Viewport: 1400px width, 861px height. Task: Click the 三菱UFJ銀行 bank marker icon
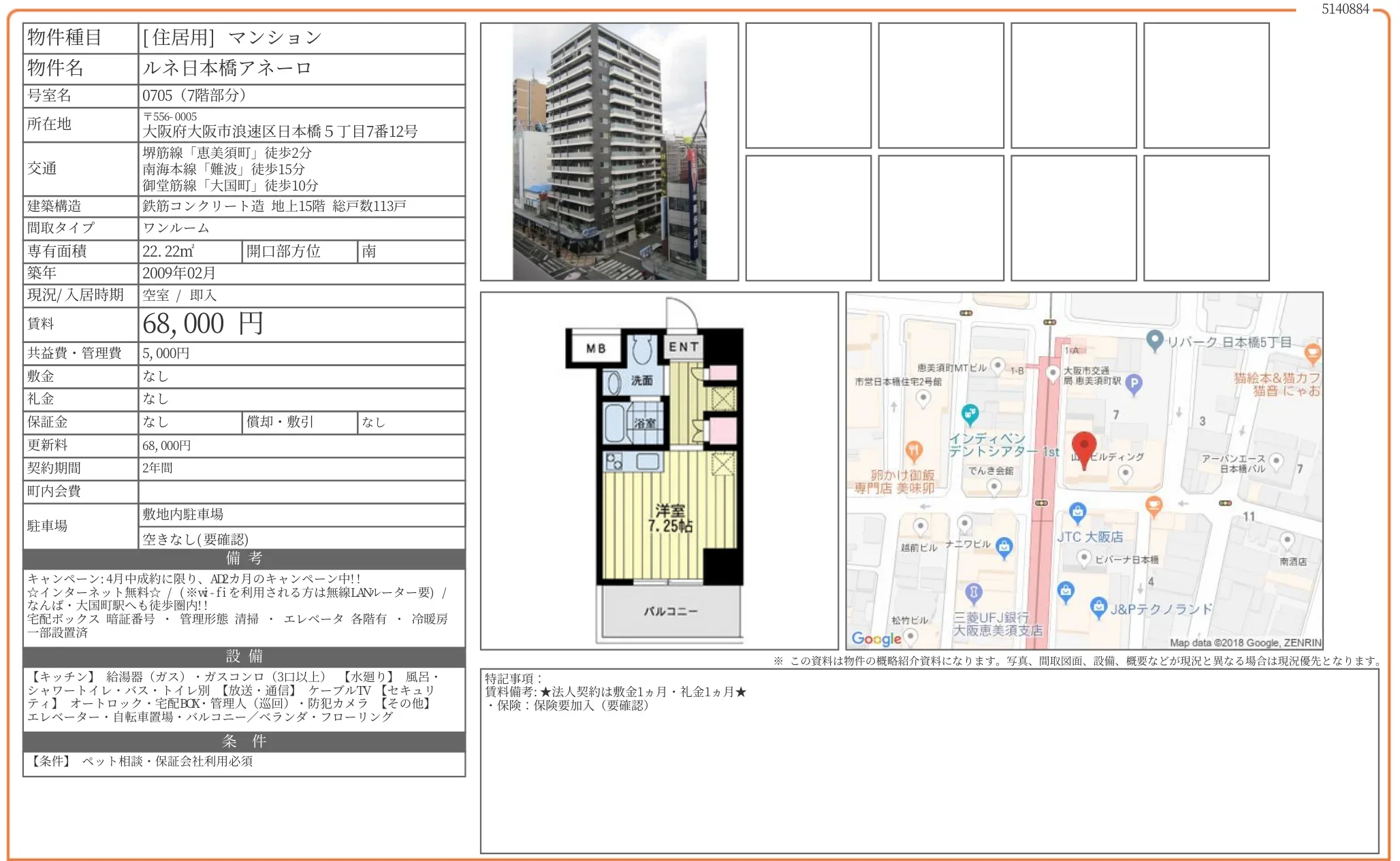974,591
